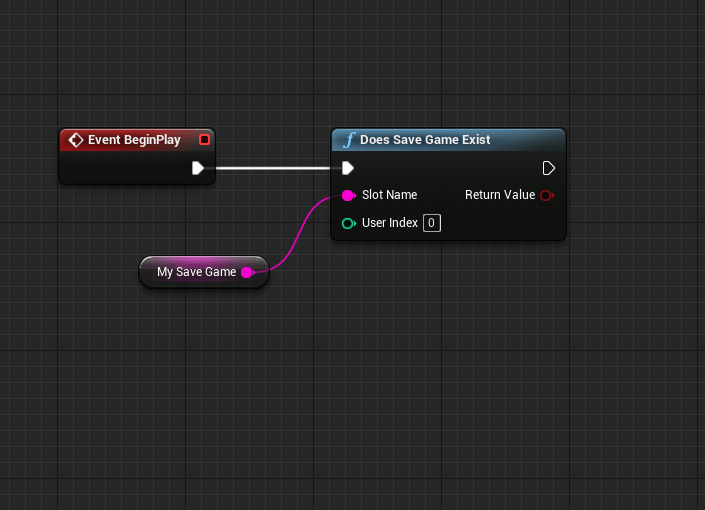Click the Return Value pin label
Image resolution: width=705 pixels, height=510 pixels.
[x=500, y=195]
